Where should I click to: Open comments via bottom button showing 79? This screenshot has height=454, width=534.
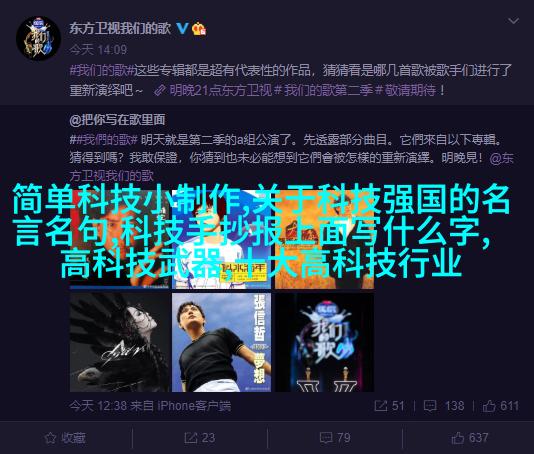click(x=335, y=438)
